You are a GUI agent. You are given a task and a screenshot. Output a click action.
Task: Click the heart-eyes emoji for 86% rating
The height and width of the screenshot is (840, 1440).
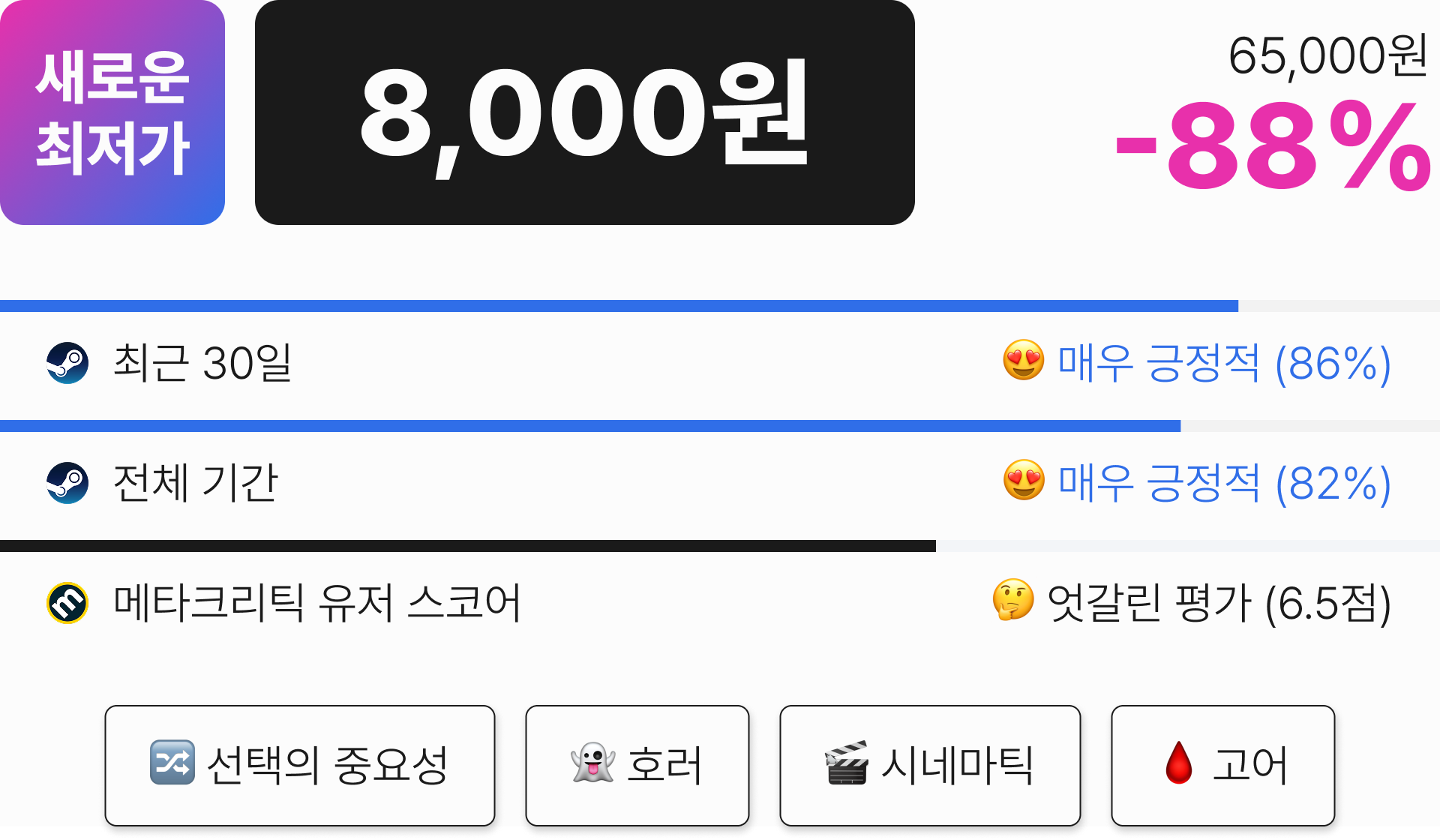(1024, 360)
